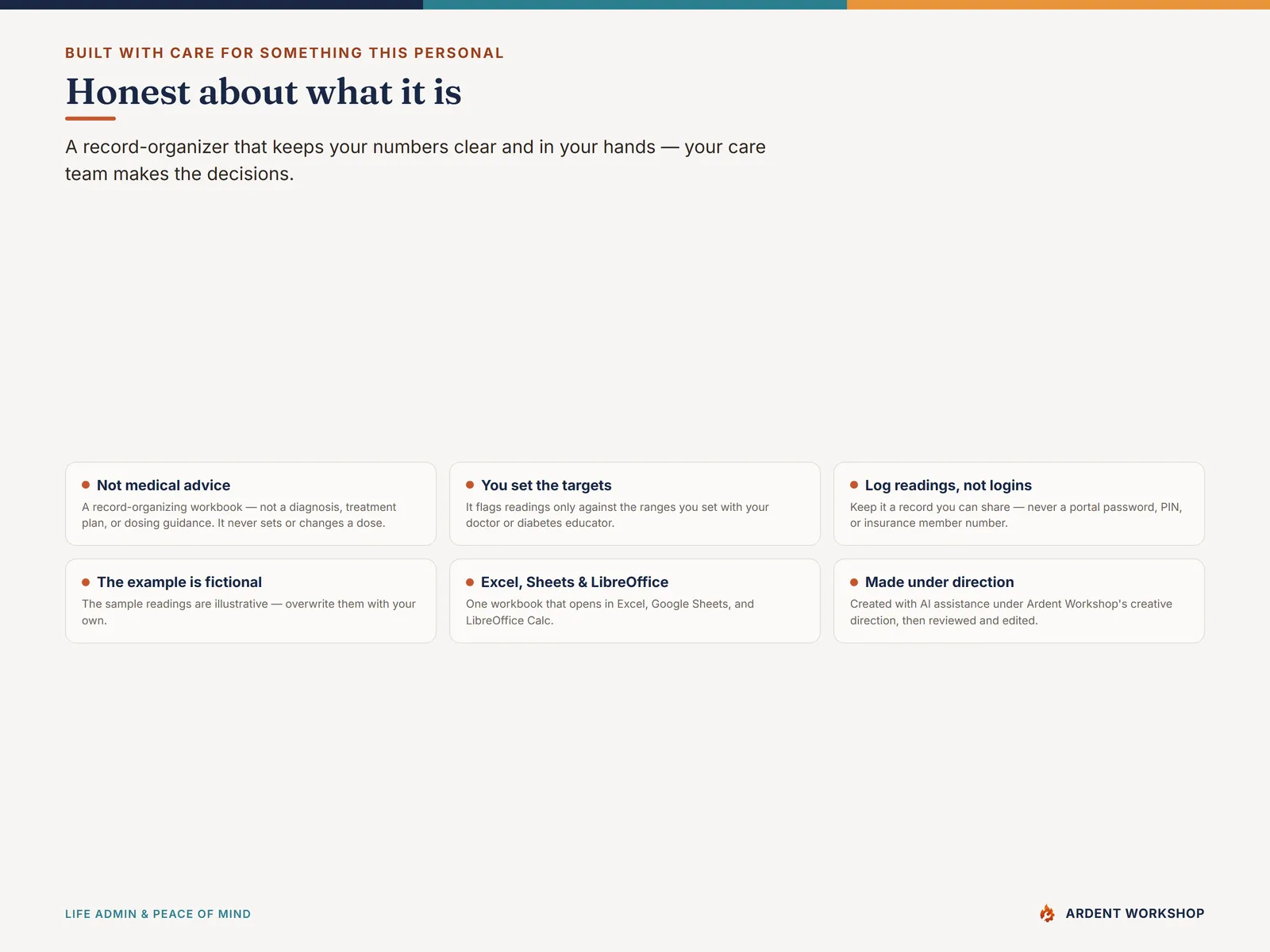
Task: Select the Log readings, not logins heading
Action: click(949, 486)
